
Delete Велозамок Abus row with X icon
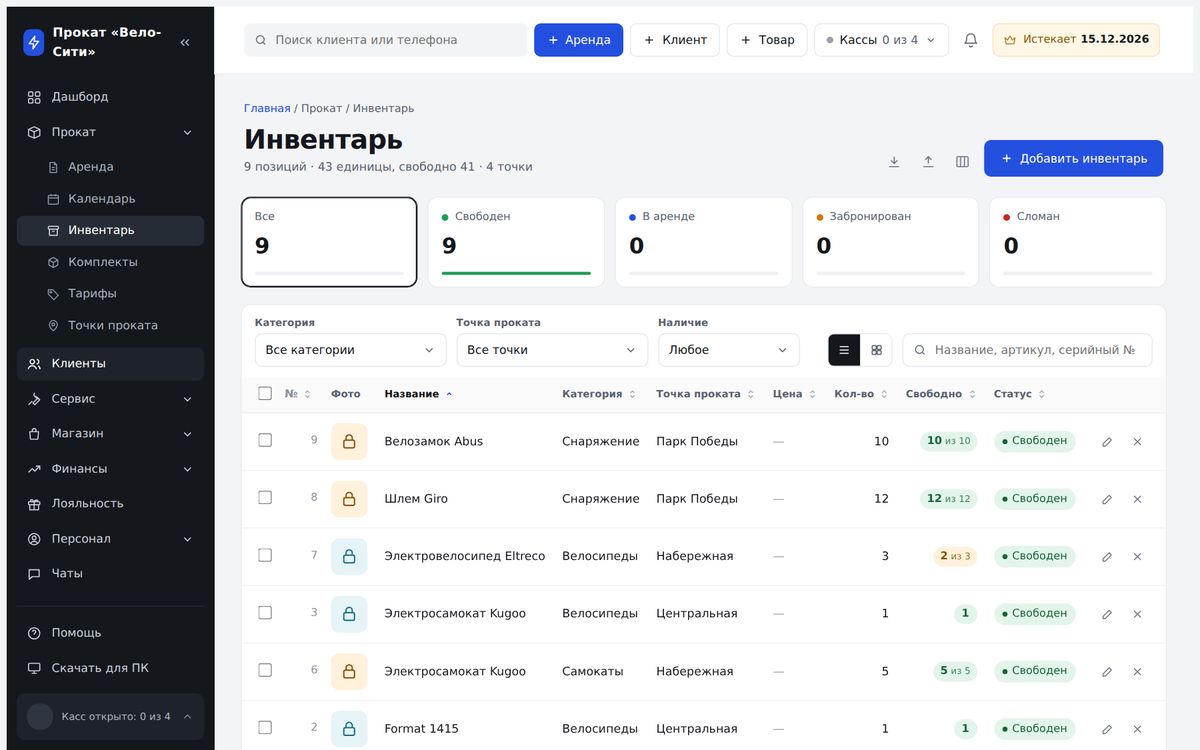pyautogui.click(x=1137, y=441)
